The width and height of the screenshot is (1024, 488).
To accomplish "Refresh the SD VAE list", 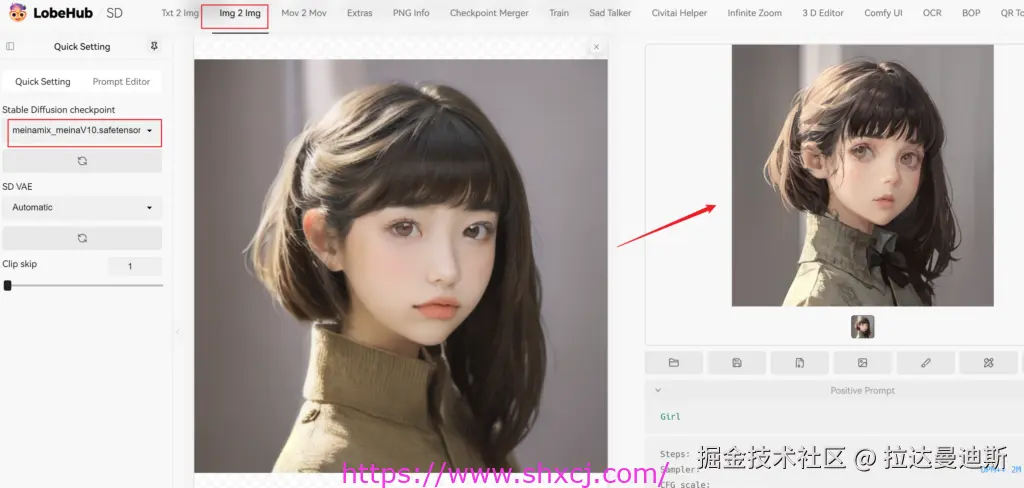I will 82,238.
